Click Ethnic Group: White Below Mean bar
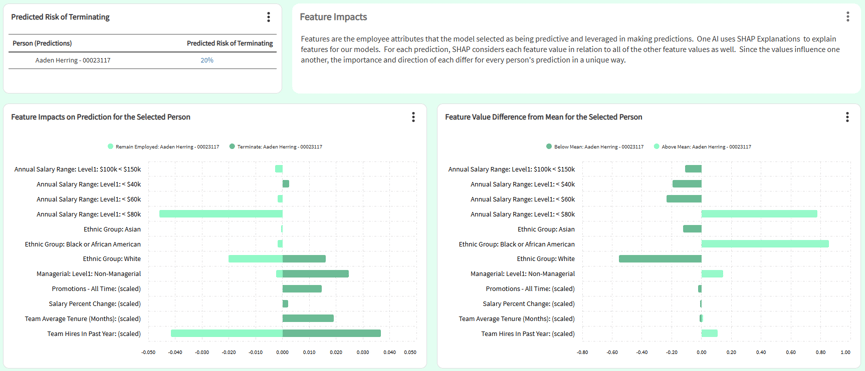The image size is (865, 371). coord(660,259)
